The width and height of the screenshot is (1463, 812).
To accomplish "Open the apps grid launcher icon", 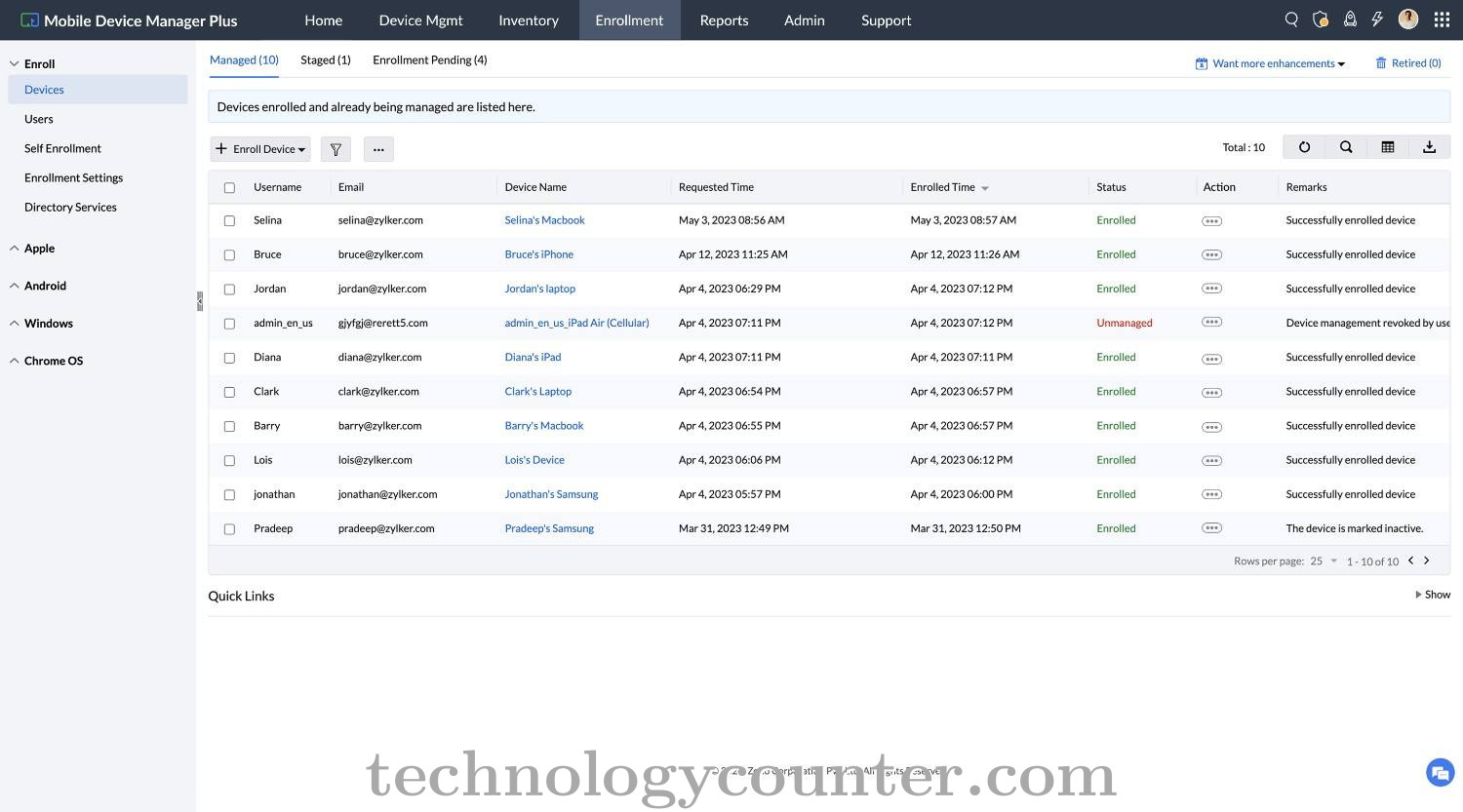I will [x=1442, y=19].
